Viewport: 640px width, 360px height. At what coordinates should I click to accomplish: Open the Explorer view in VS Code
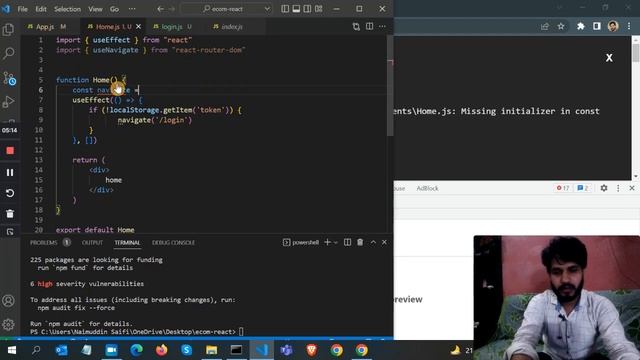tap(8, 29)
